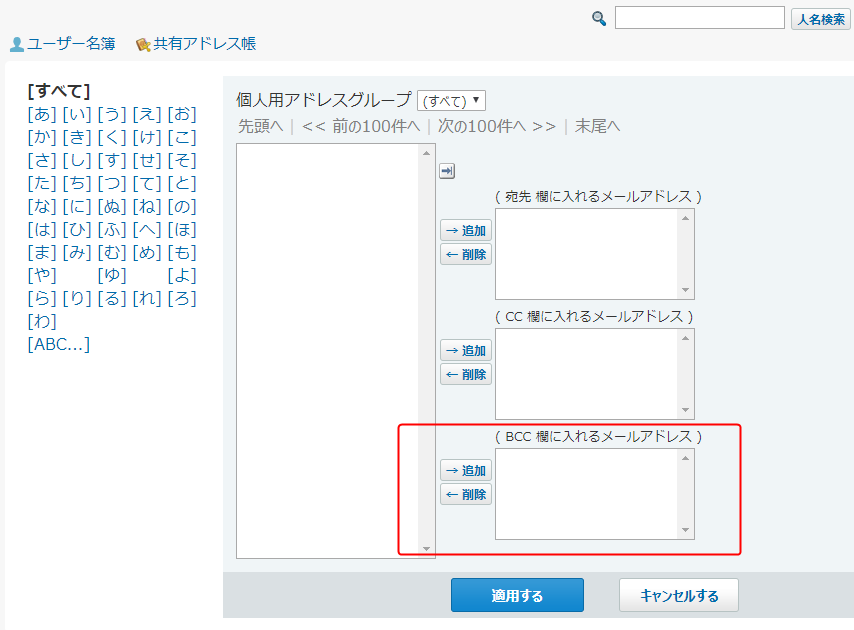Filter addresses by [き]
The height and width of the screenshot is (630, 854).
[x=77, y=137]
